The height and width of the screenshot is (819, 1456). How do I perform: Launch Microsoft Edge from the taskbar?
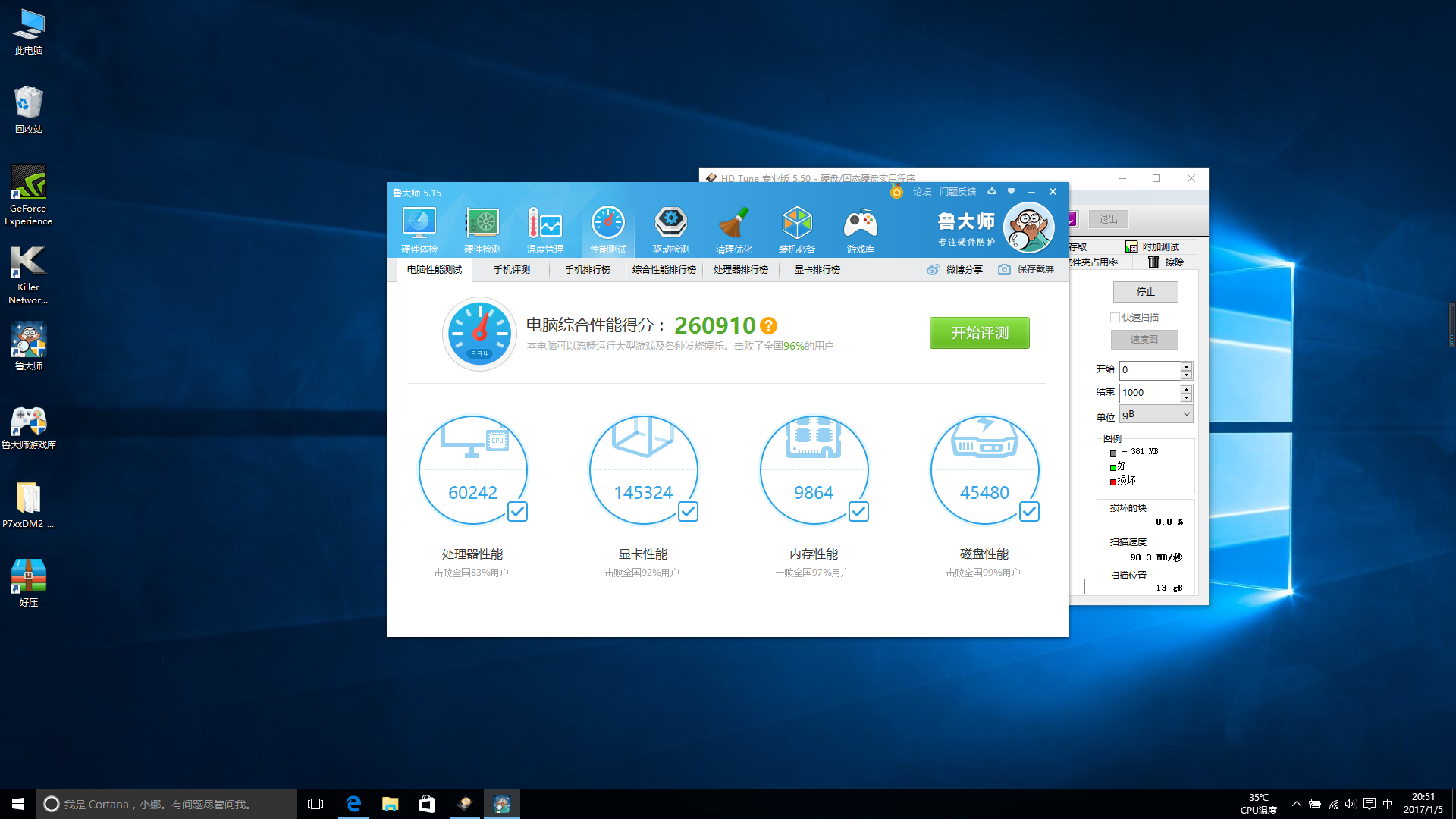click(x=353, y=804)
